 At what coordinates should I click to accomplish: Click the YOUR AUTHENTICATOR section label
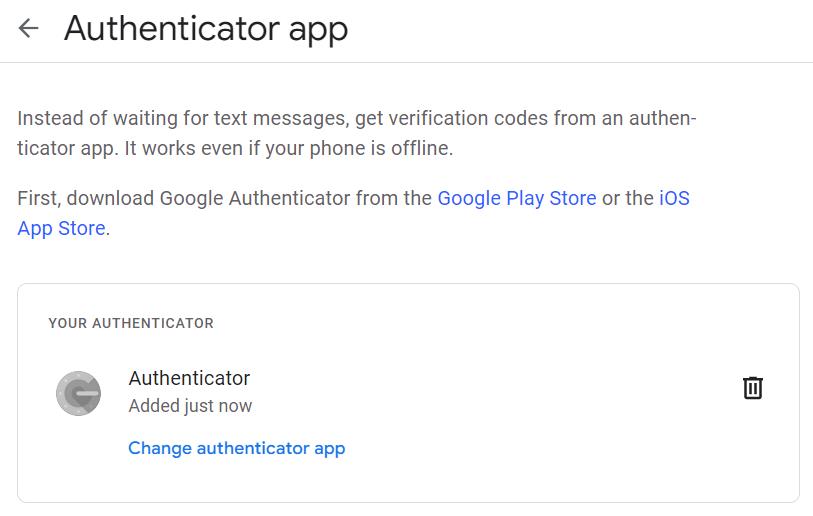click(x=131, y=323)
